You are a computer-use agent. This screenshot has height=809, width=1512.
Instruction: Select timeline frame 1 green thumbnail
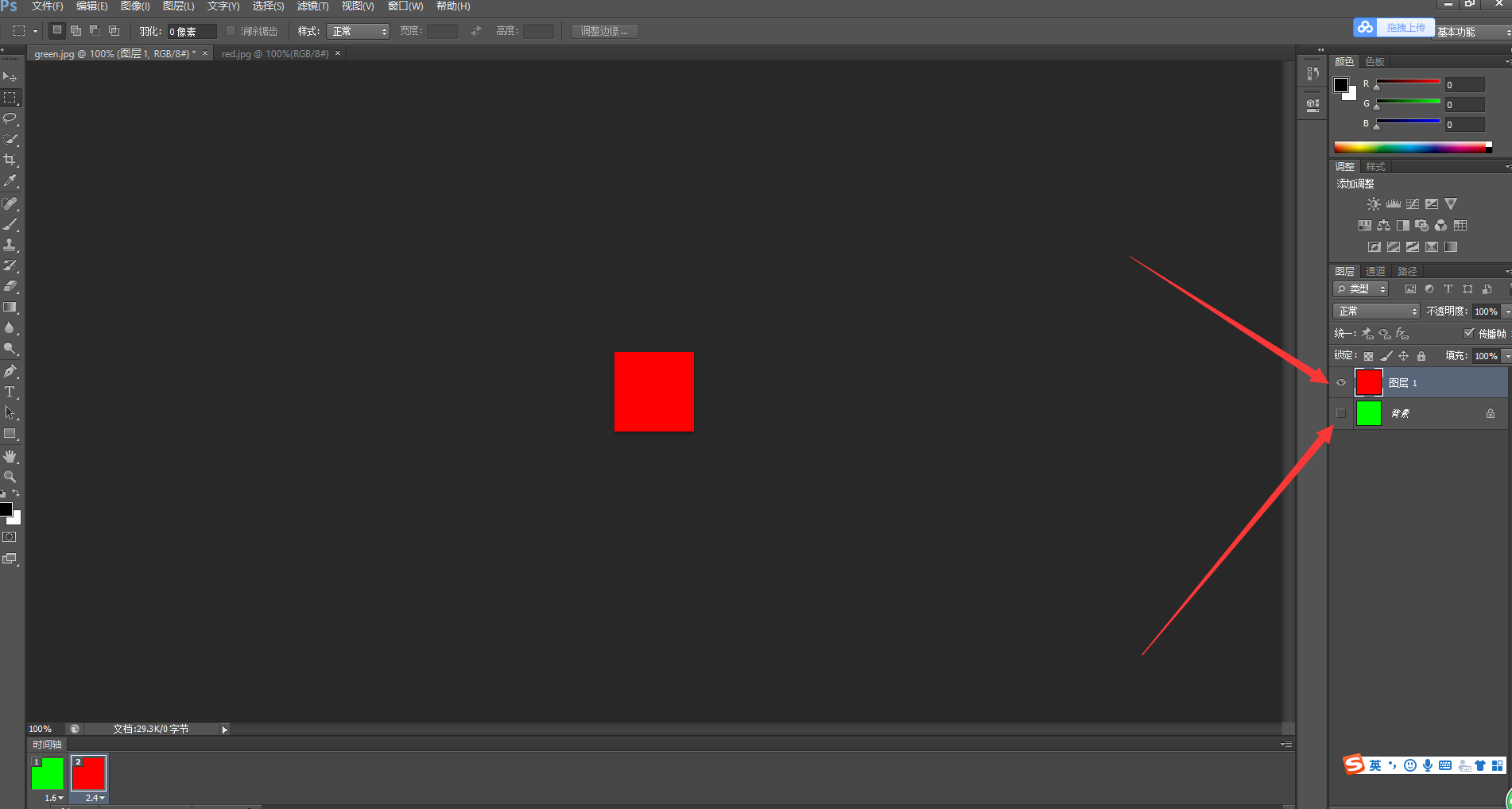point(48,773)
